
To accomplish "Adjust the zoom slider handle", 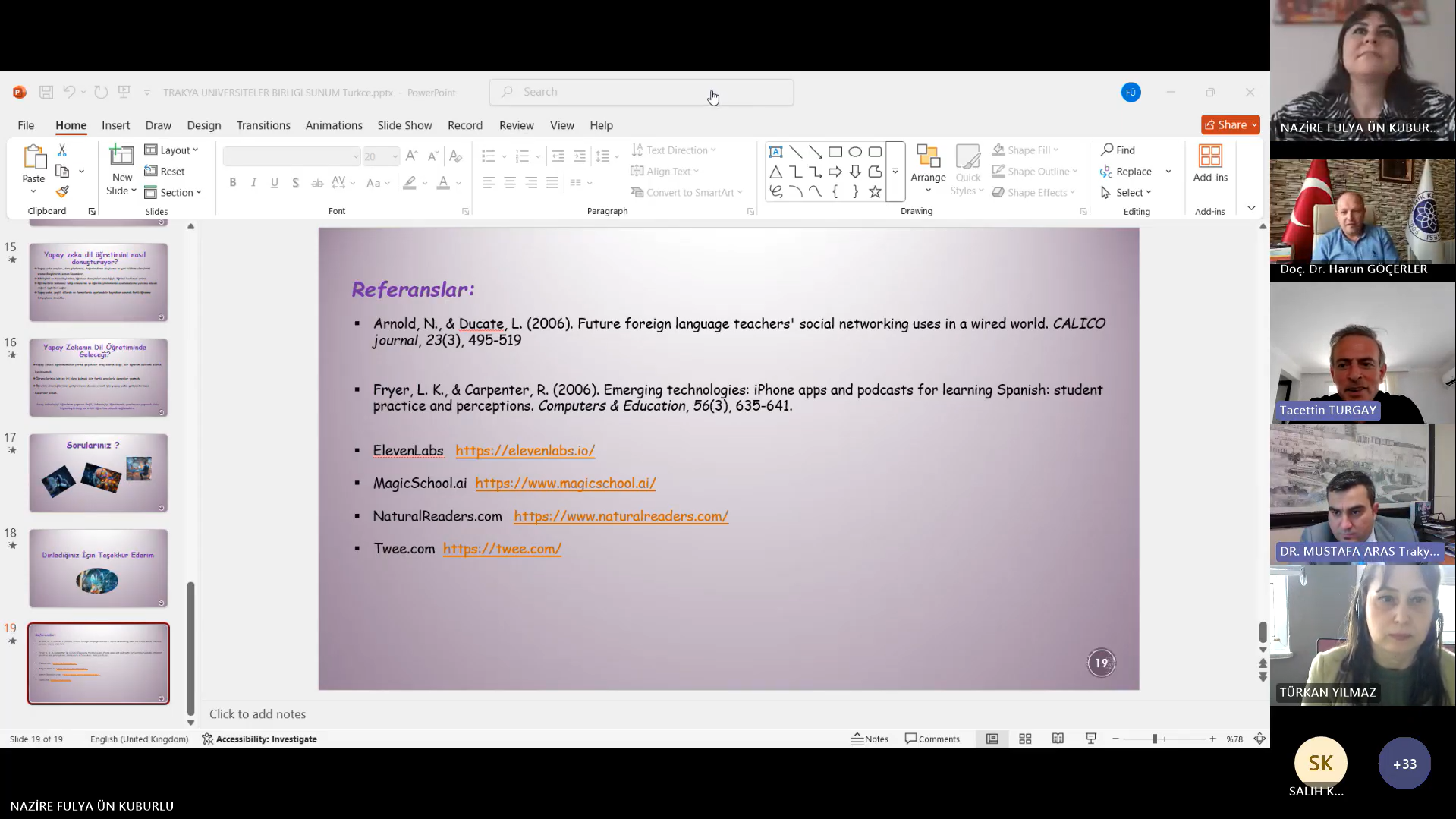I will click(x=1155, y=739).
